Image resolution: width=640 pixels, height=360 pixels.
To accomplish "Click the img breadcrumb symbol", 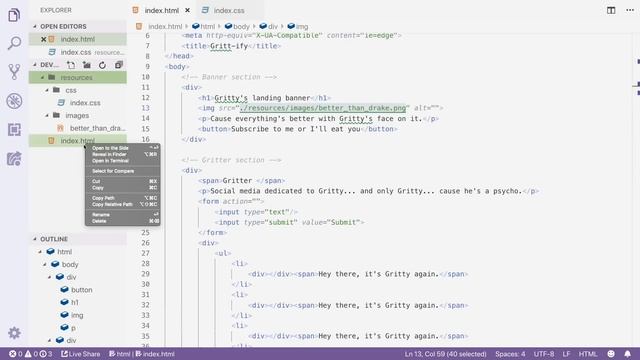I will coord(298,27).
